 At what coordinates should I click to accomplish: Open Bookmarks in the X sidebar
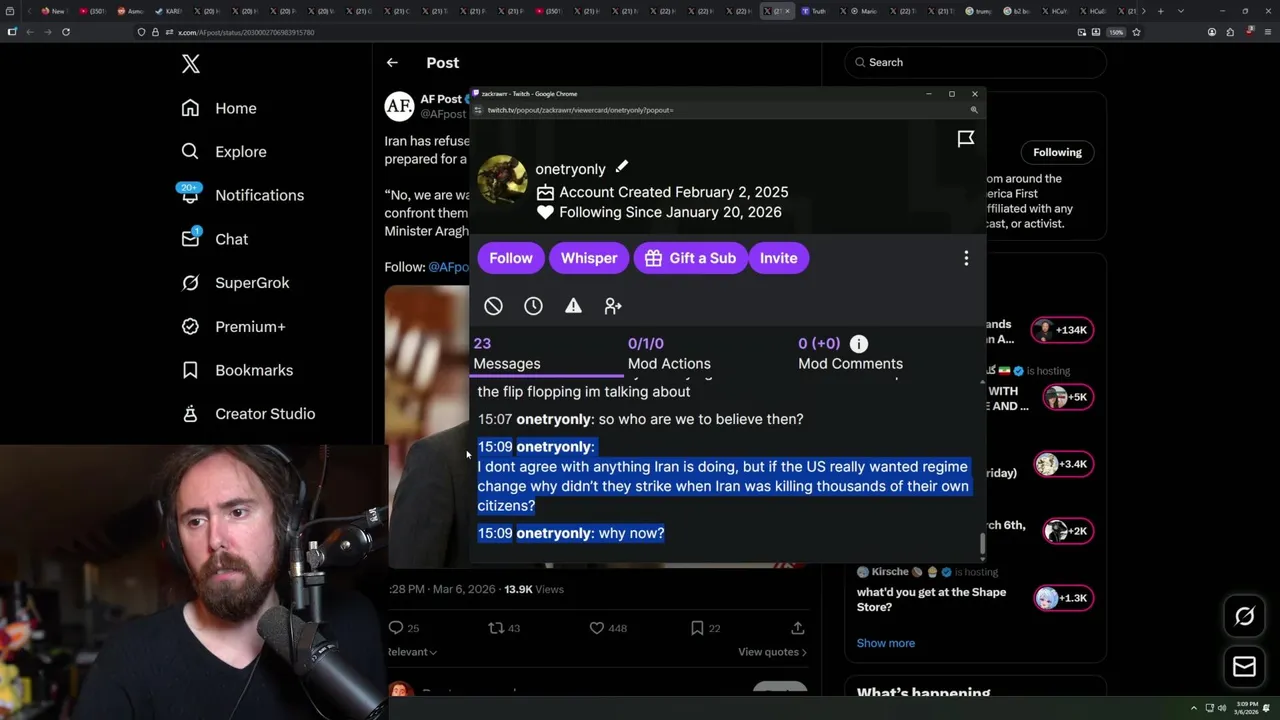[x=237, y=370]
